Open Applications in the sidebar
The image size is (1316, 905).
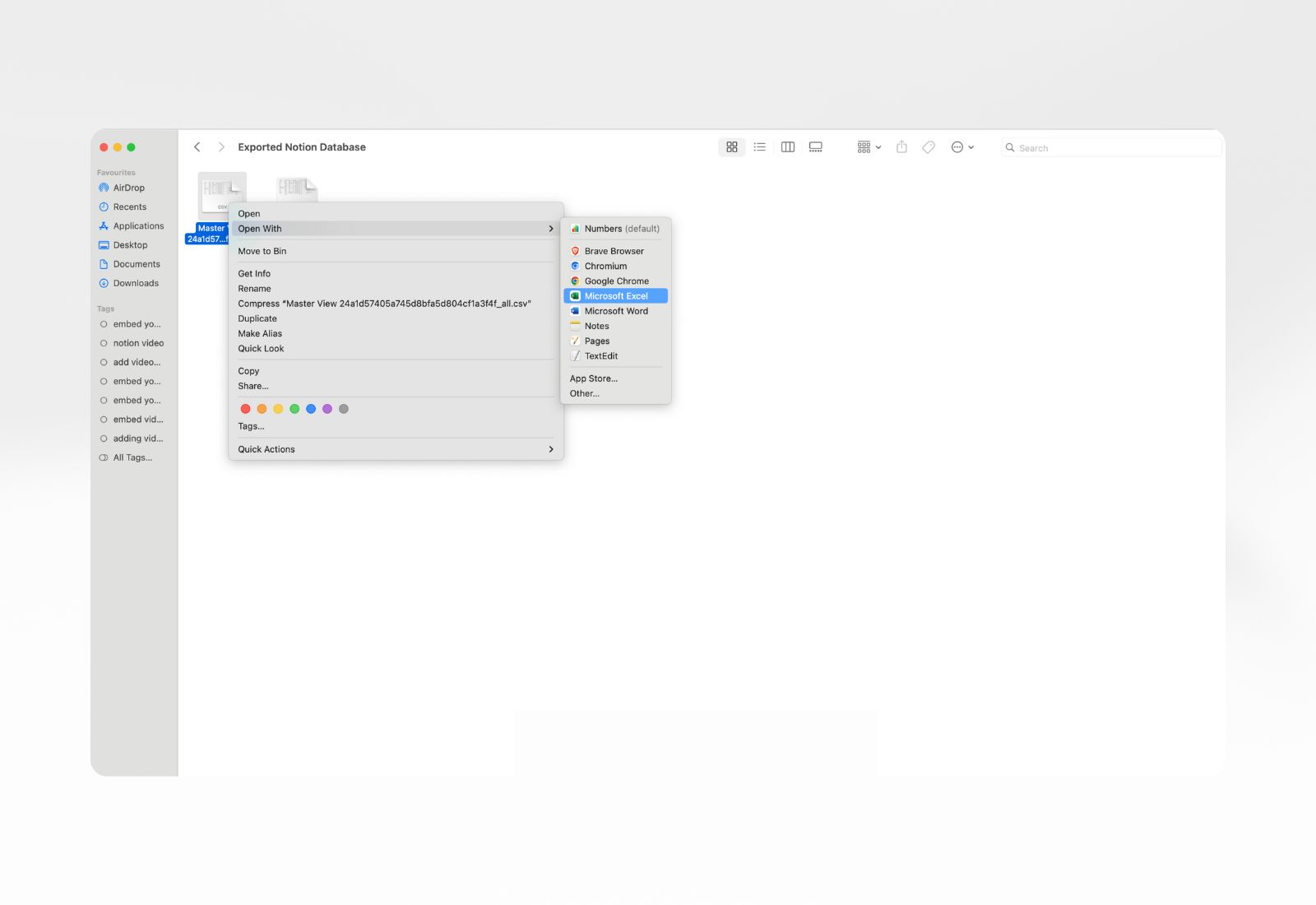132,226
